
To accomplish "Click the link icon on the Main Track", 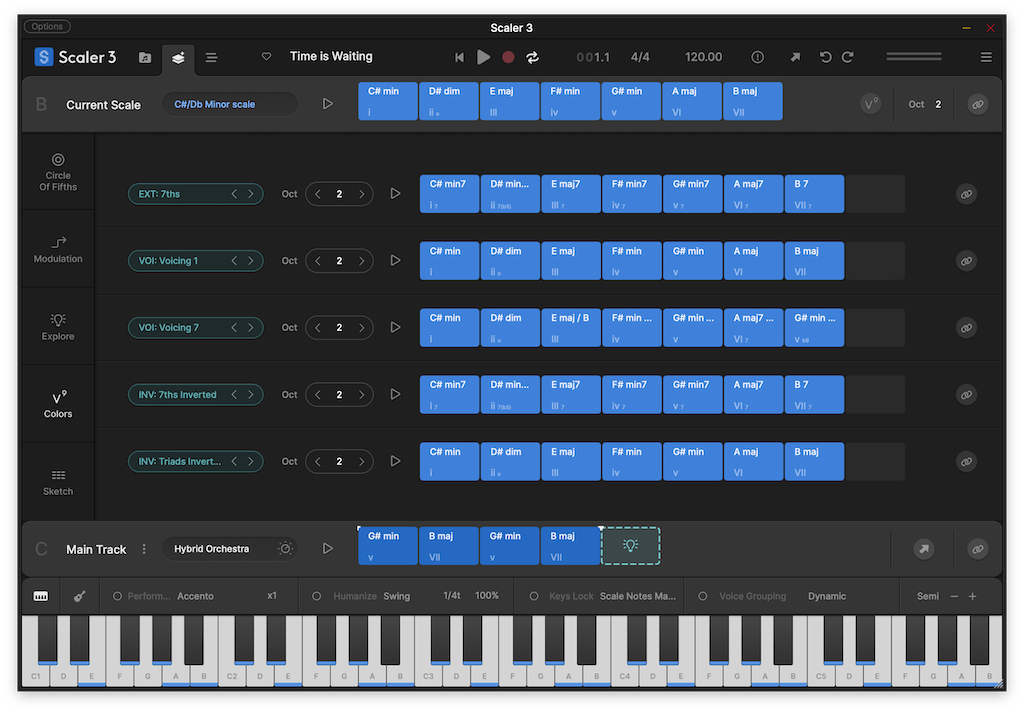I will 978,549.
